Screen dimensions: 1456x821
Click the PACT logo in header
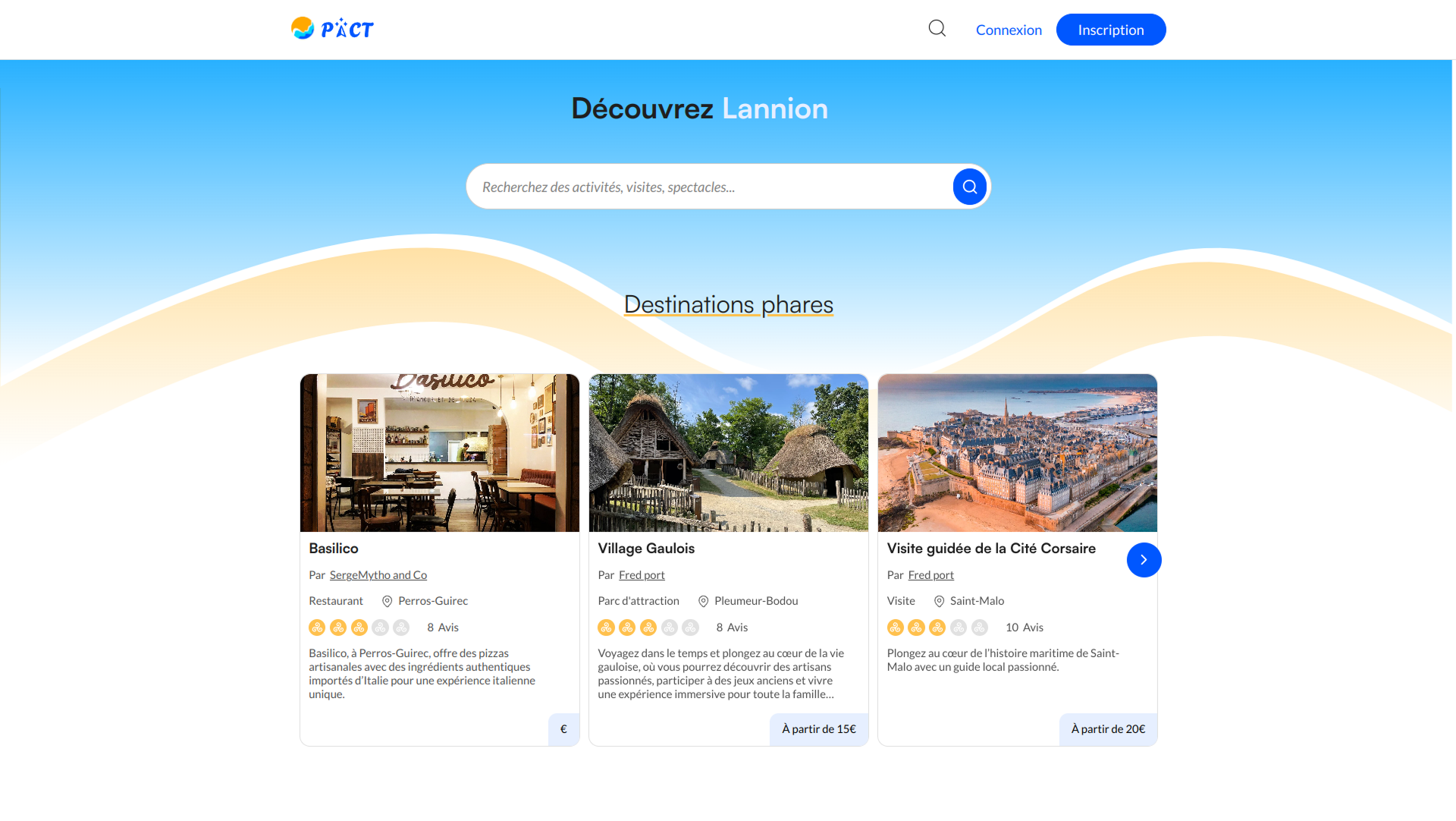[x=332, y=29]
